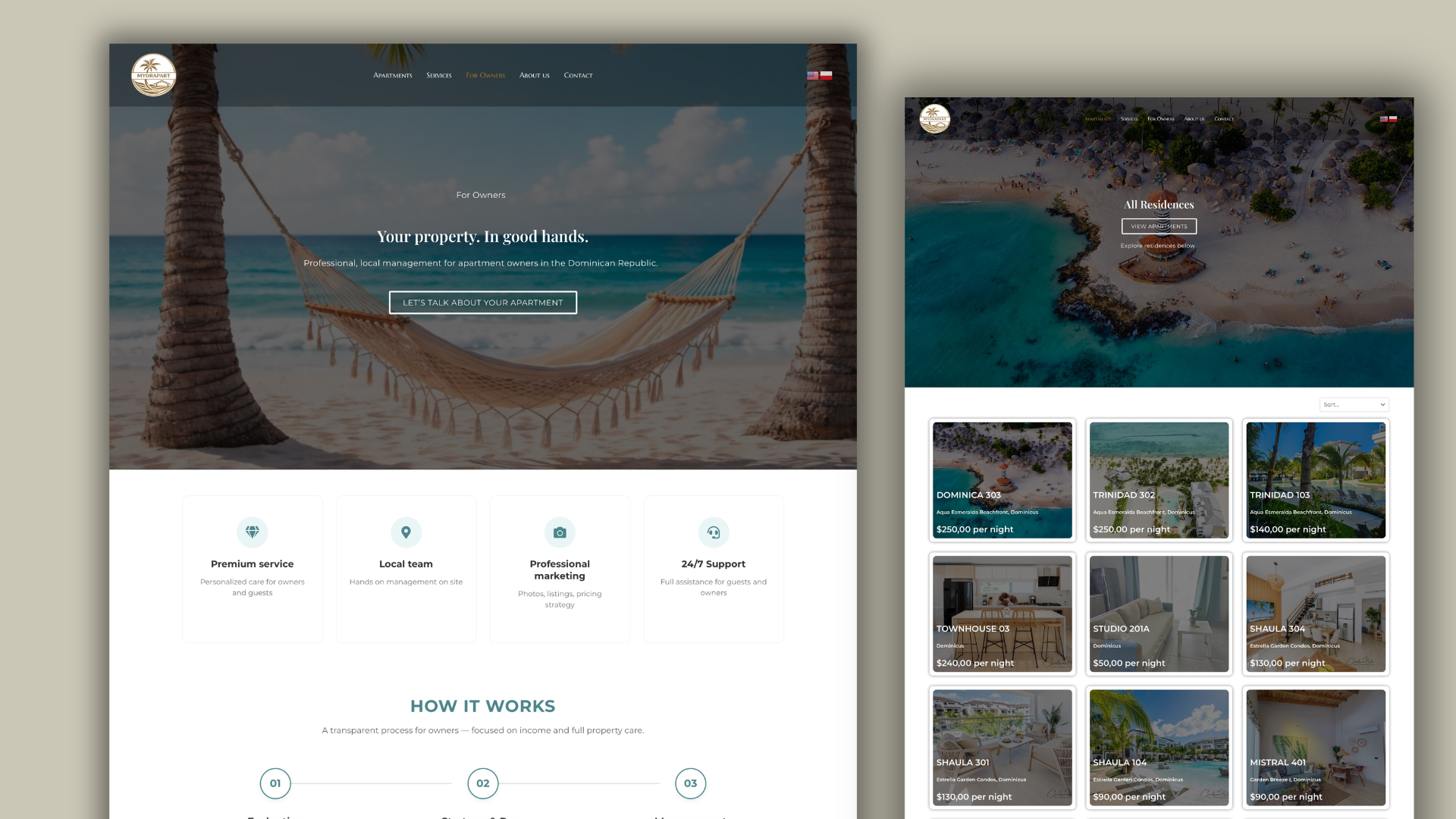Click Let's Talk About Your Apartment button
1456x819 pixels.
coord(483,303)
